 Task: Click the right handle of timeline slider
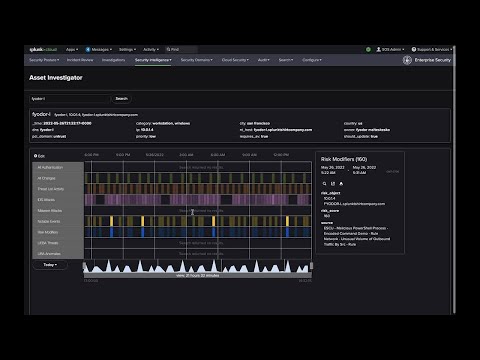click(311, 266)
